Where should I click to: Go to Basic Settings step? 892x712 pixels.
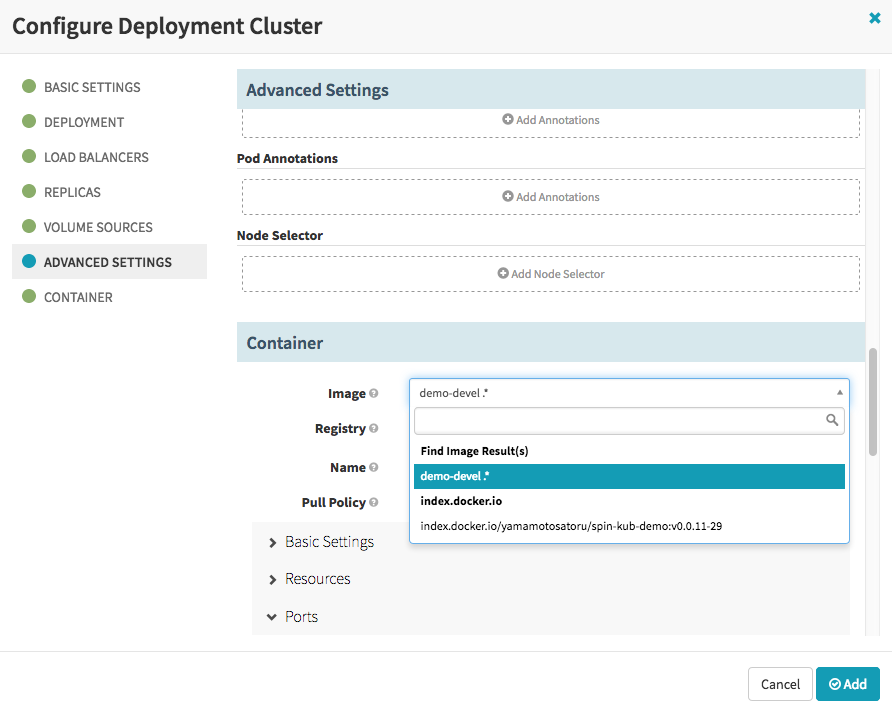pyautogui.click(x=92, y=87)
